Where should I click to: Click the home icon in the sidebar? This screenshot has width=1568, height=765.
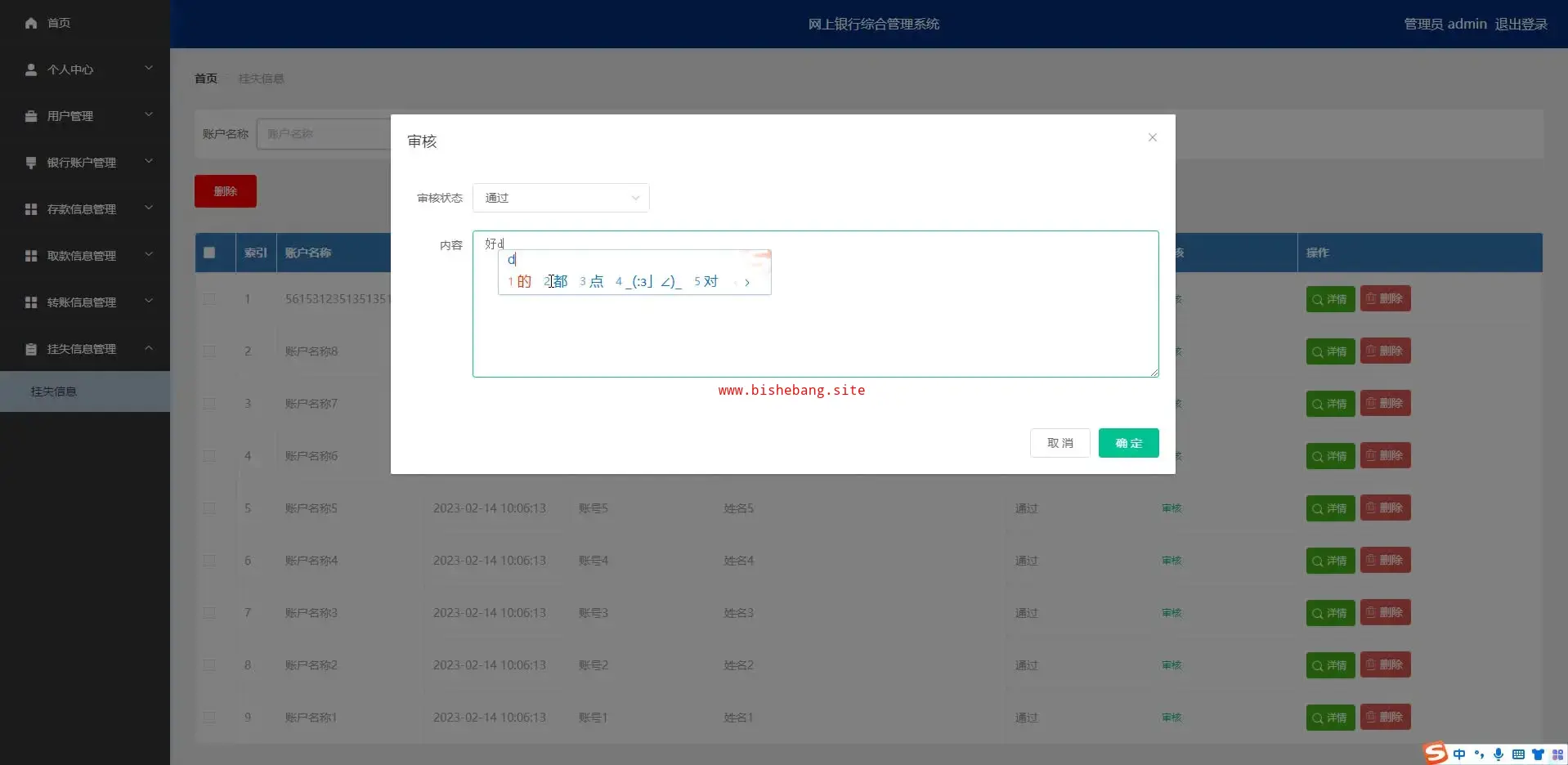point(31,23)
